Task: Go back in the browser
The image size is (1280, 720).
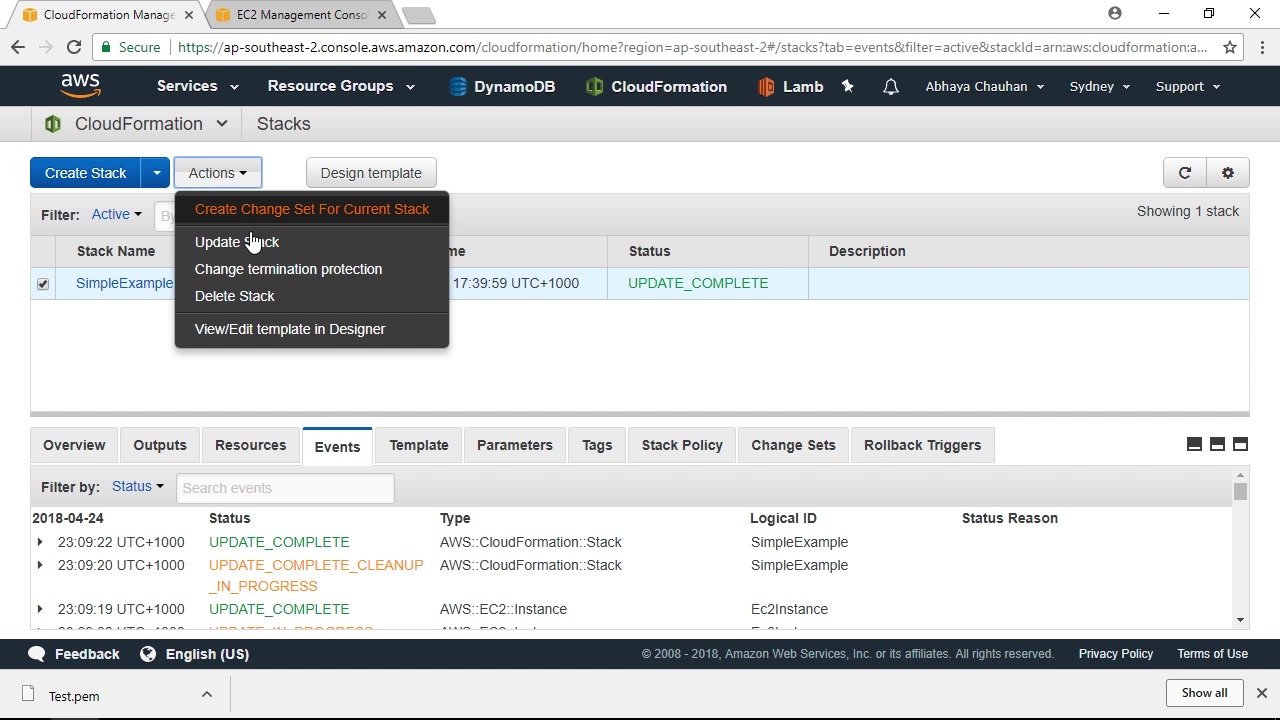Action: 18,47
